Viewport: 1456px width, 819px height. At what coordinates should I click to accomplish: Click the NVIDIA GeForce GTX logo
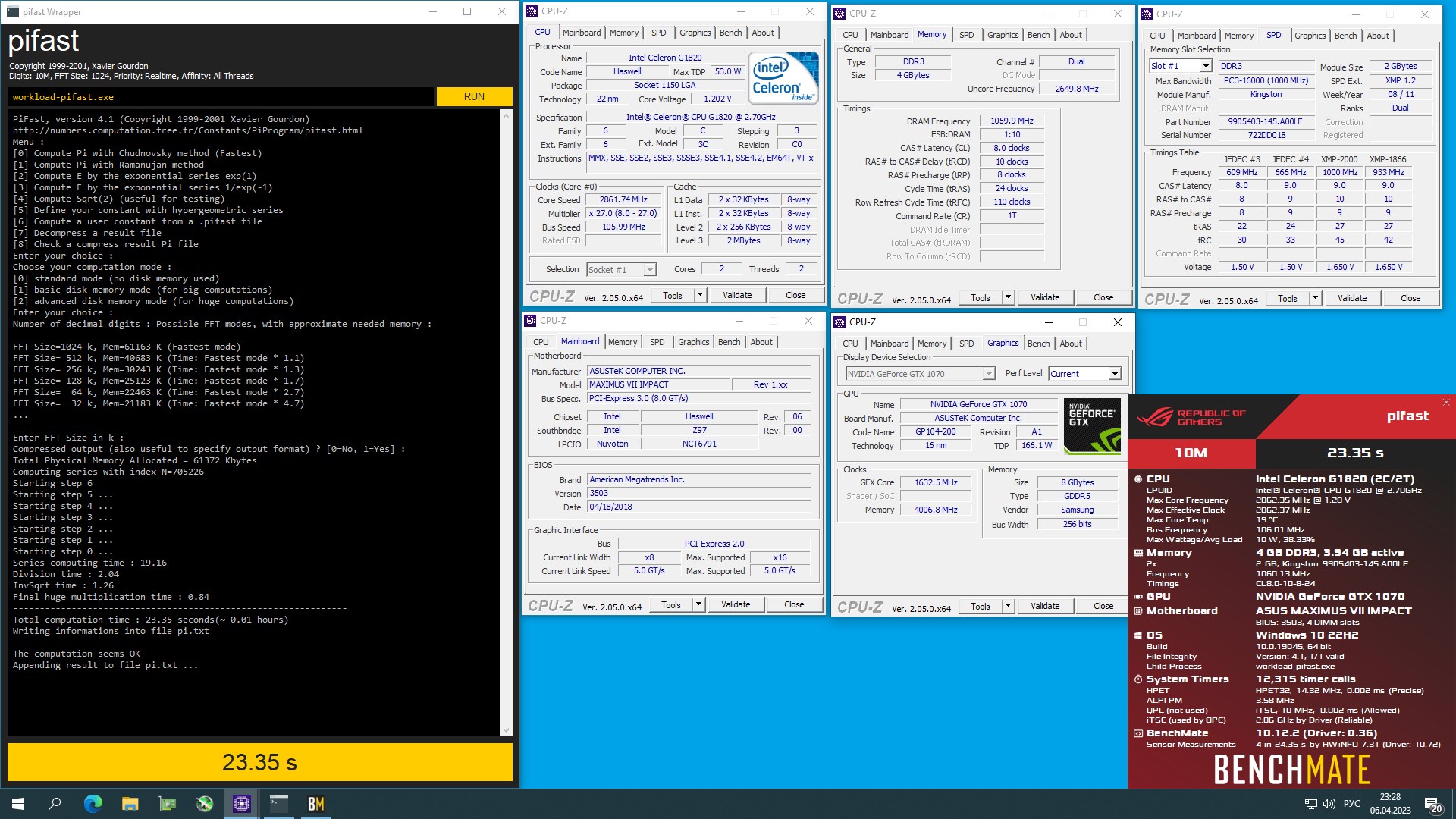point(1092,426)
